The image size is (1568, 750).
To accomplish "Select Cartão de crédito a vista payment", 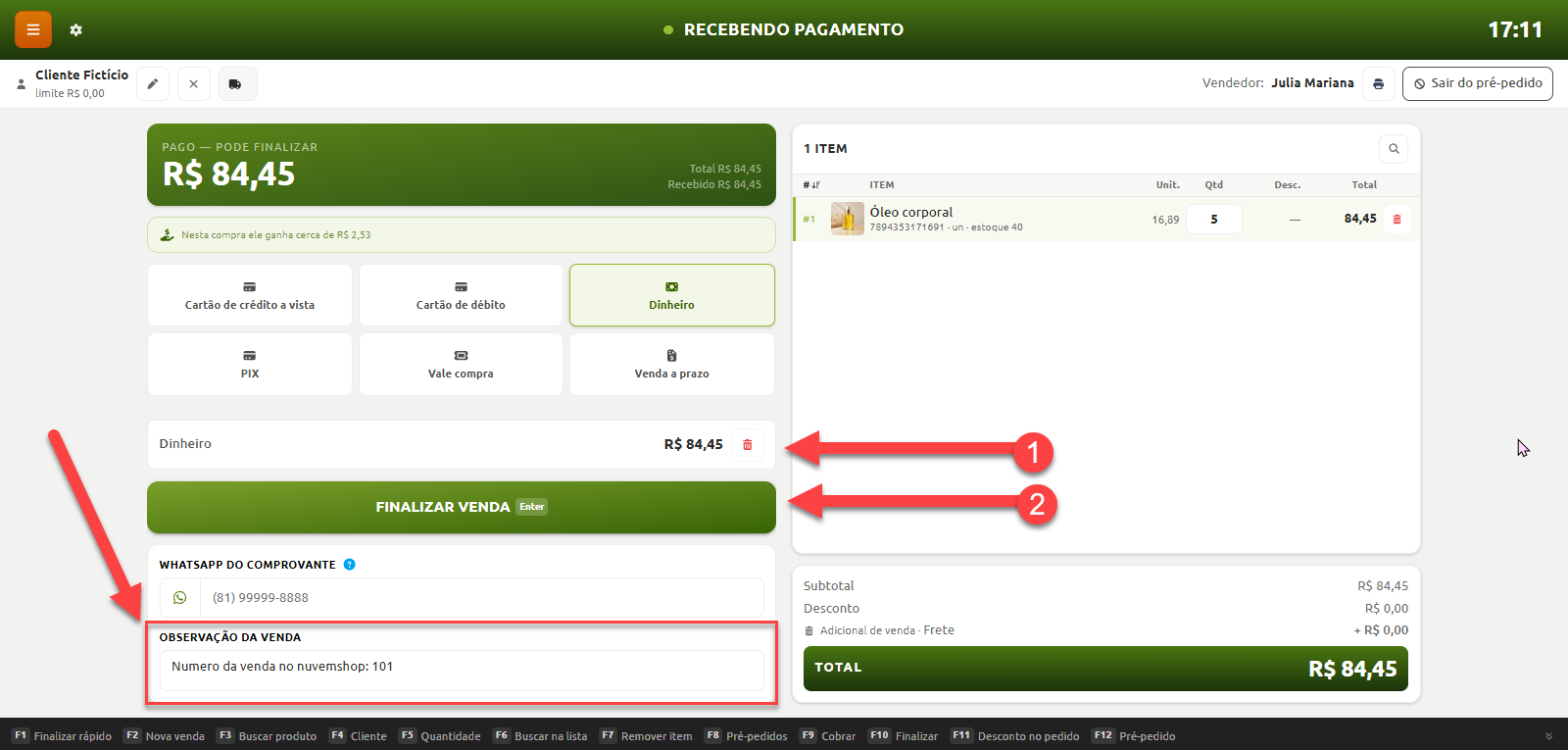I will tap(250, 295).
